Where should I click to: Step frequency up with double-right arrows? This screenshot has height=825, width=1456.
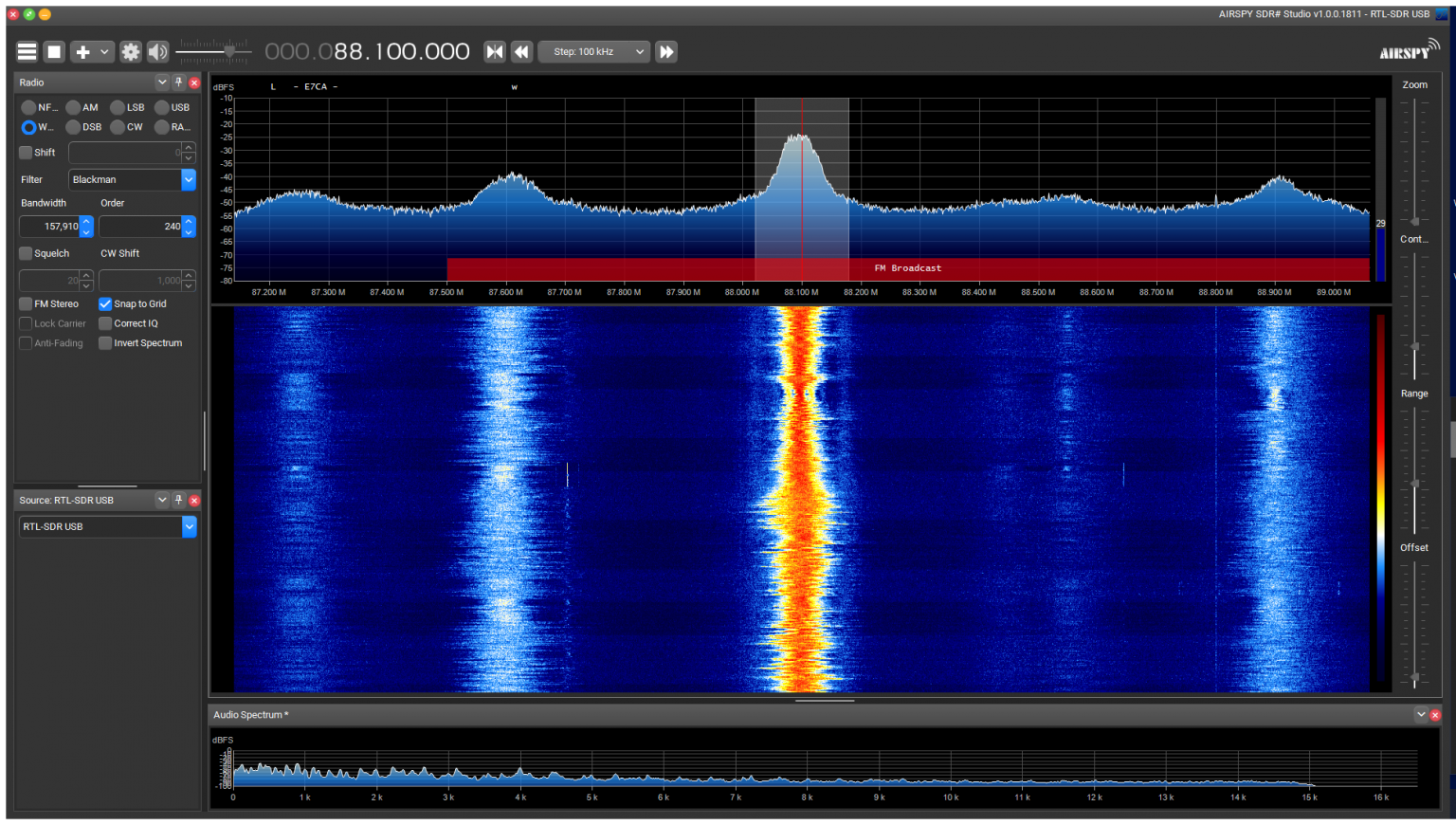[x=666, y=52]
